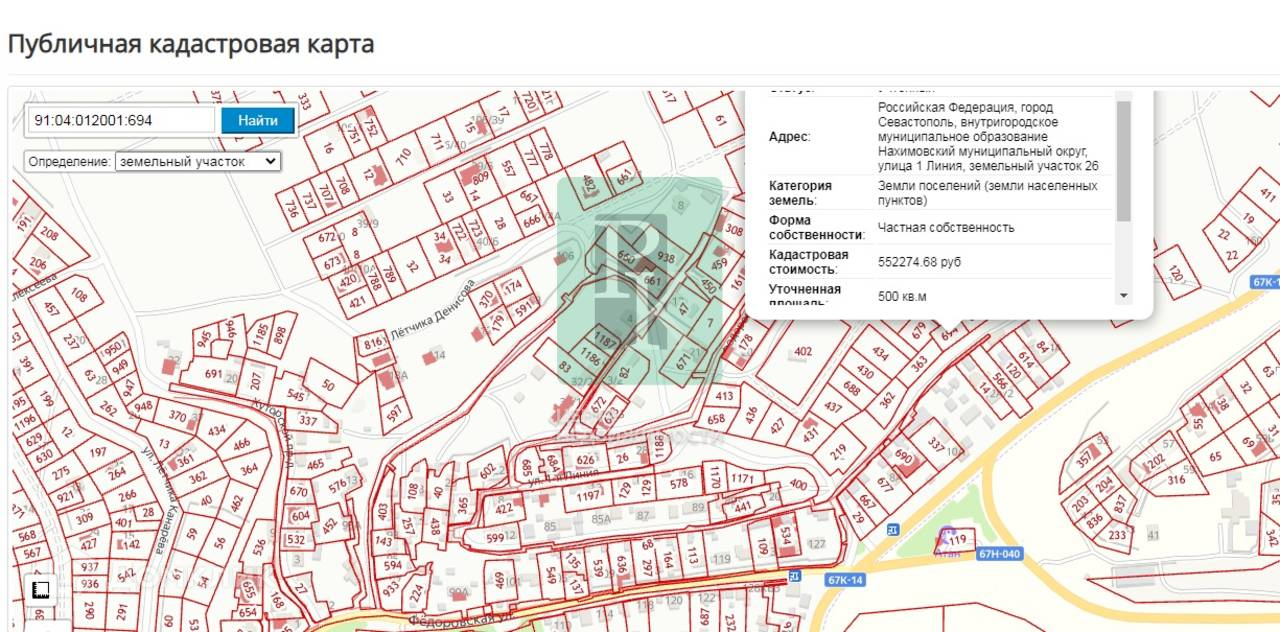Open the ruler measurement tool
The height and width of the screenshot is (632, 1280).
(x=41, y=590)
